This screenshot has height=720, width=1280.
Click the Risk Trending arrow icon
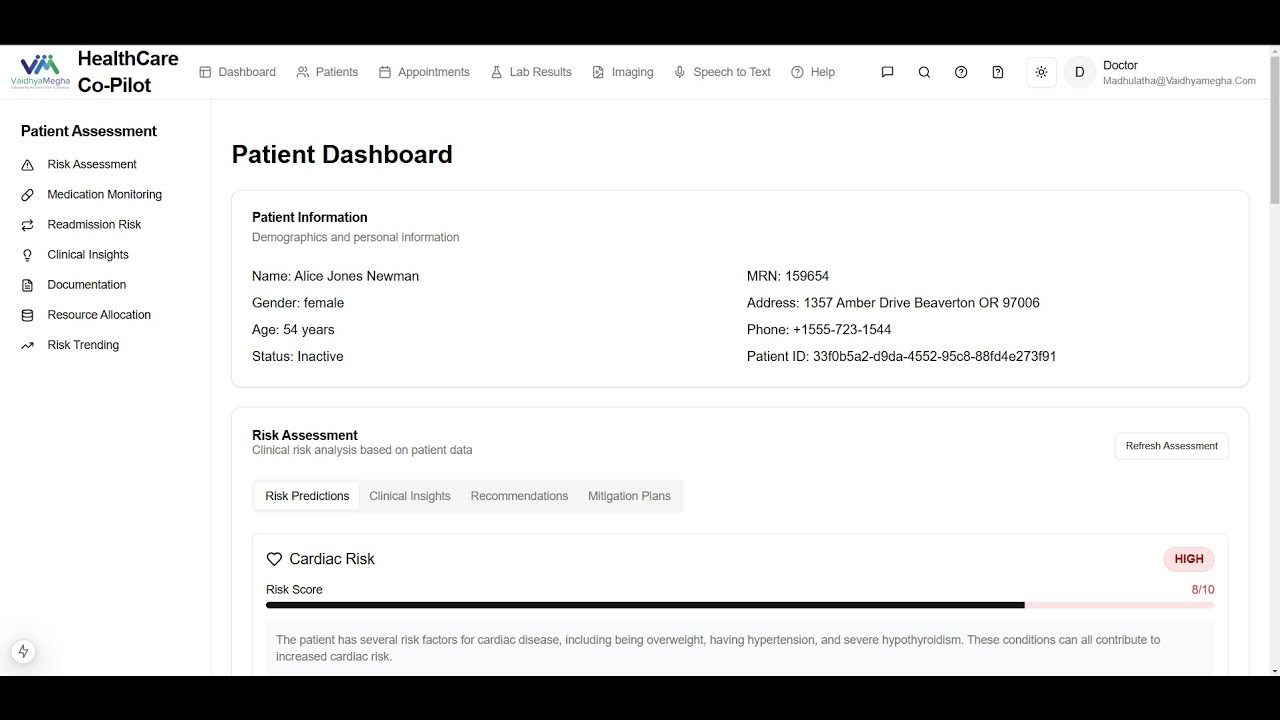click(x=27, y=345)
